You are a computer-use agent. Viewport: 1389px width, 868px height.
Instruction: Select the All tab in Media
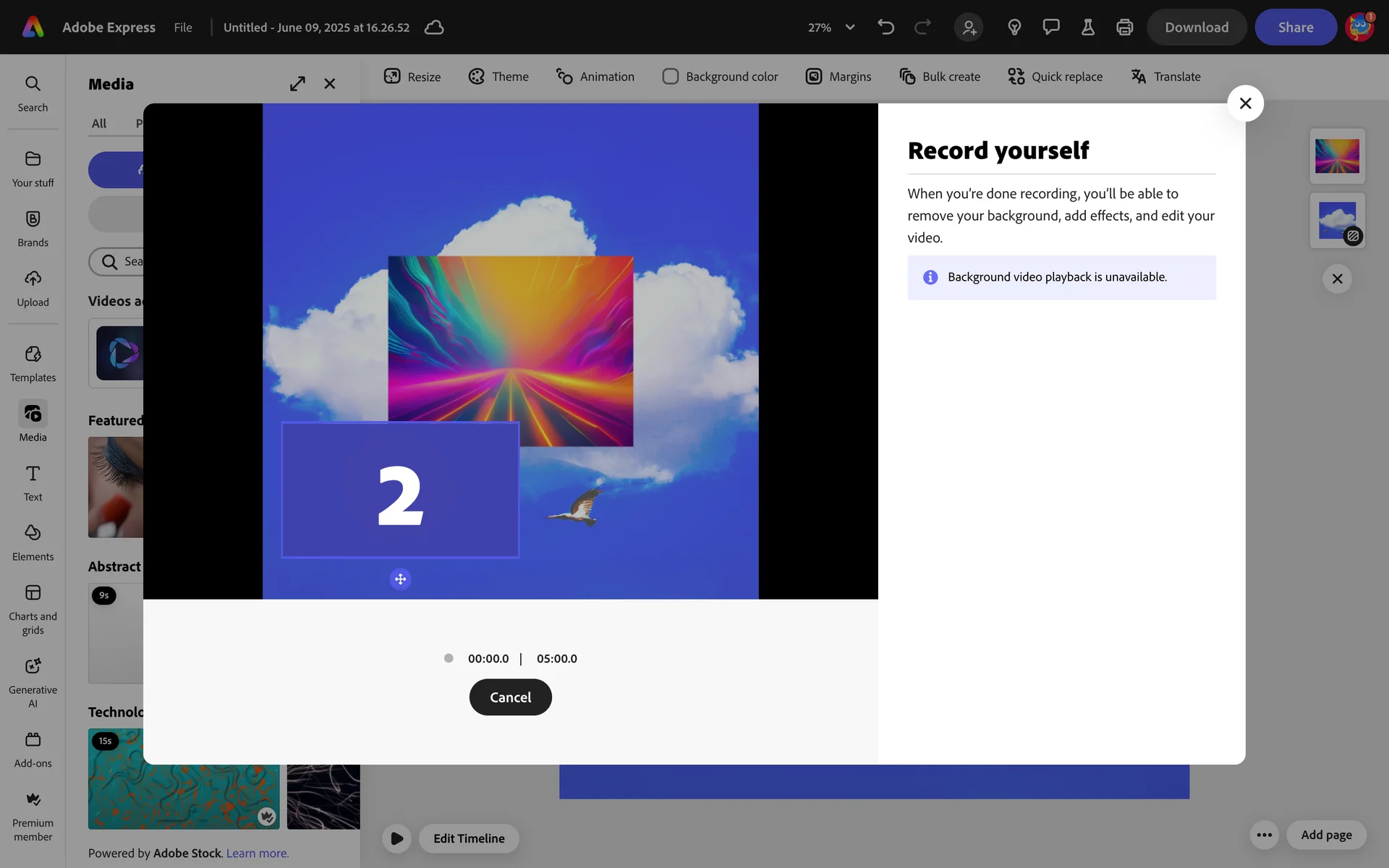99,124
